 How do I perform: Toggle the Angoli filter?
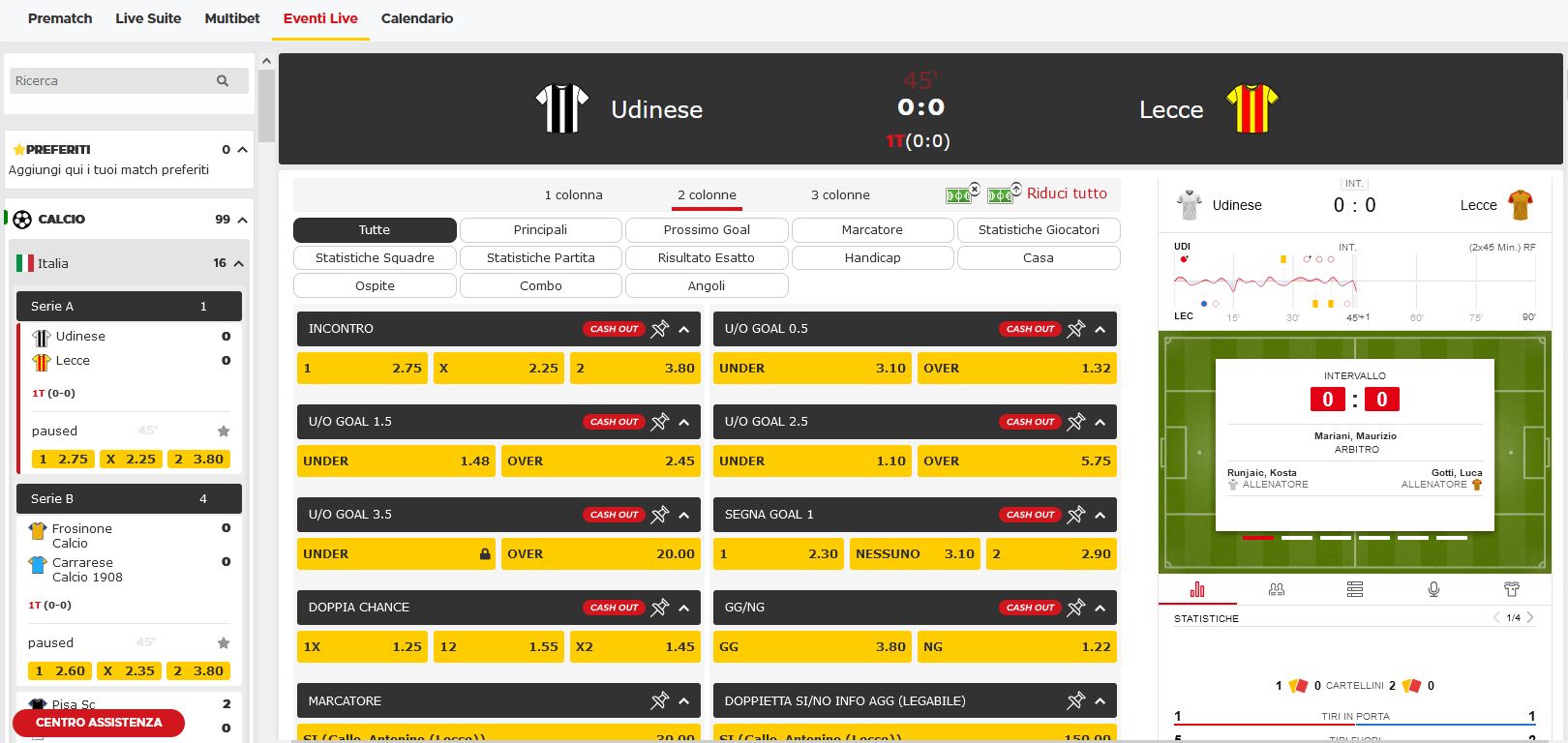[707, 286]
